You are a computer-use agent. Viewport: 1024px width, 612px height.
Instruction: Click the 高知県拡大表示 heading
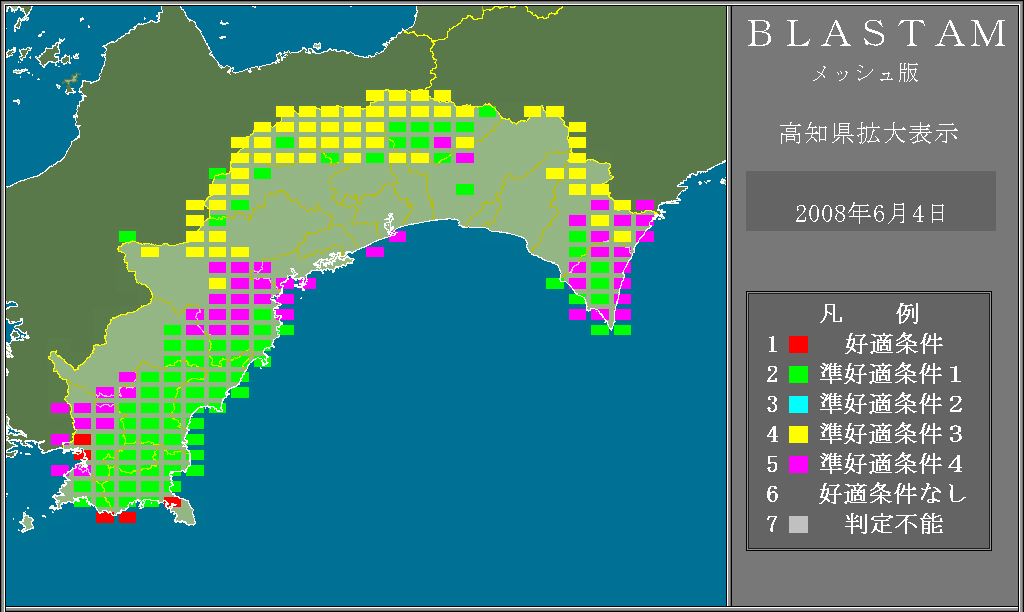(869, 133)
